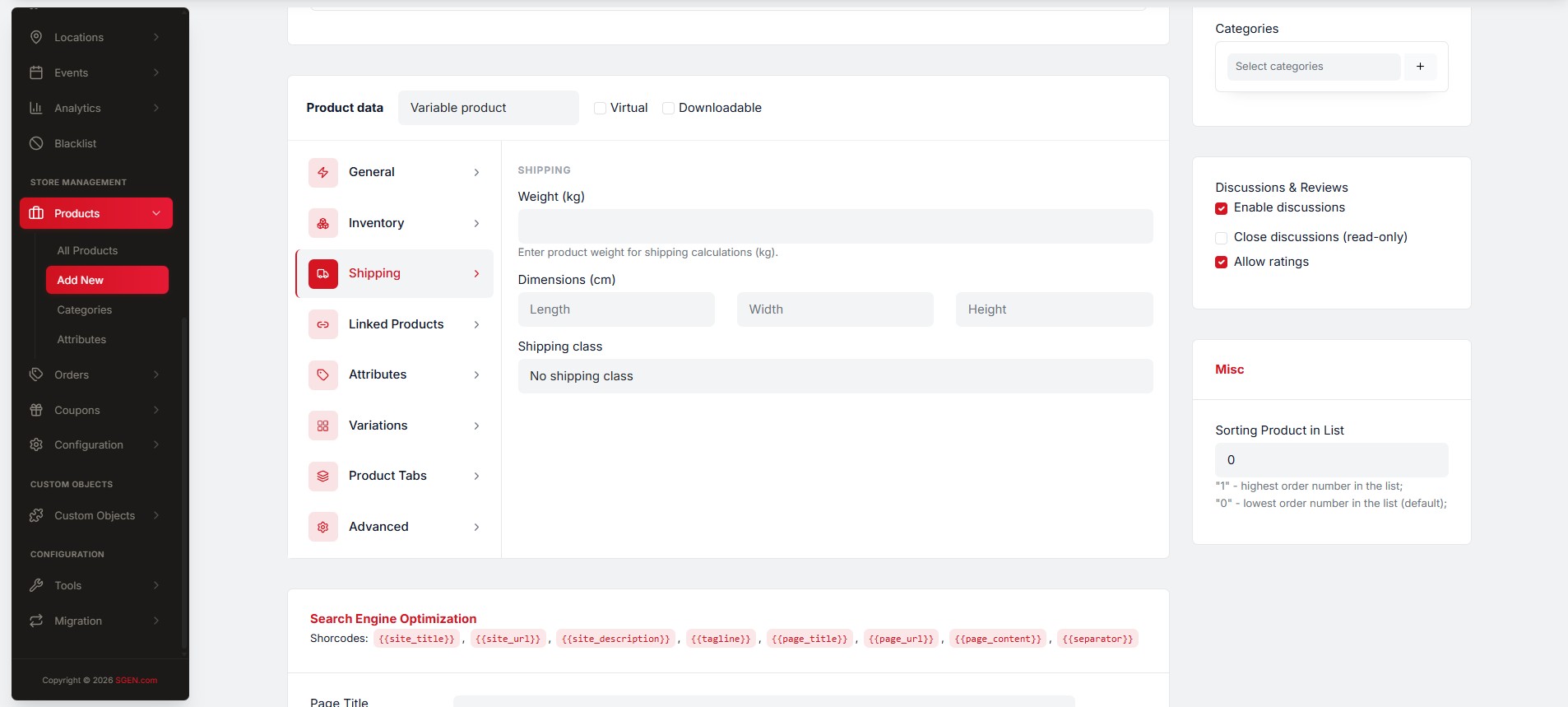This screenshot has height=707, width=1568.
Task: Click the Locations pin icon in sidebar
Action: pos(36,37)
